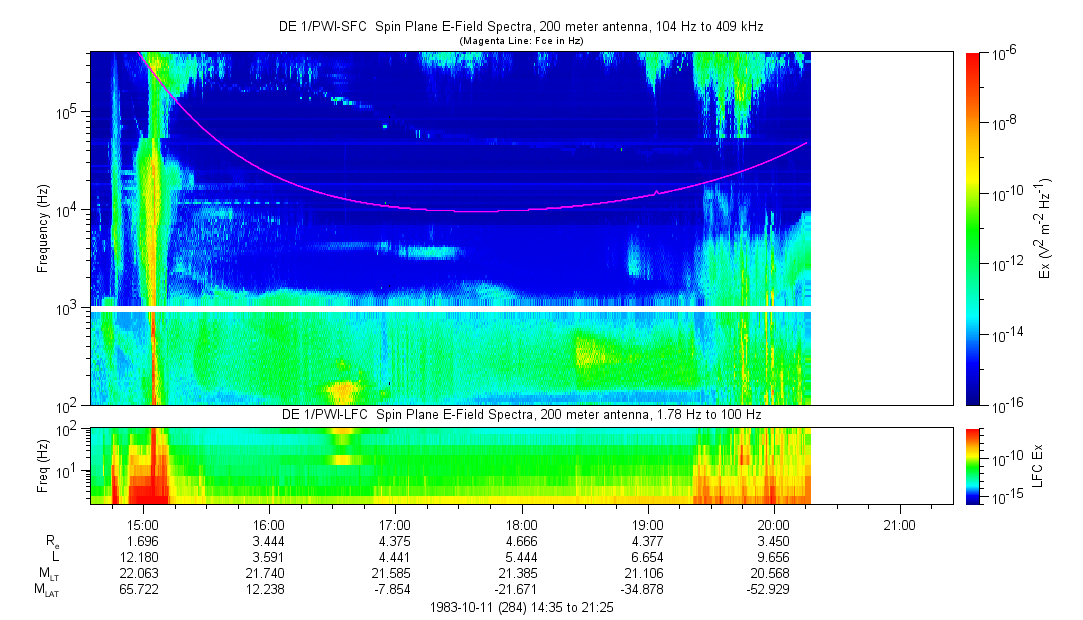The height and width of the screenshot is (620, 1083).
Task: Click the L value 12.180
Action: point(143,556)
